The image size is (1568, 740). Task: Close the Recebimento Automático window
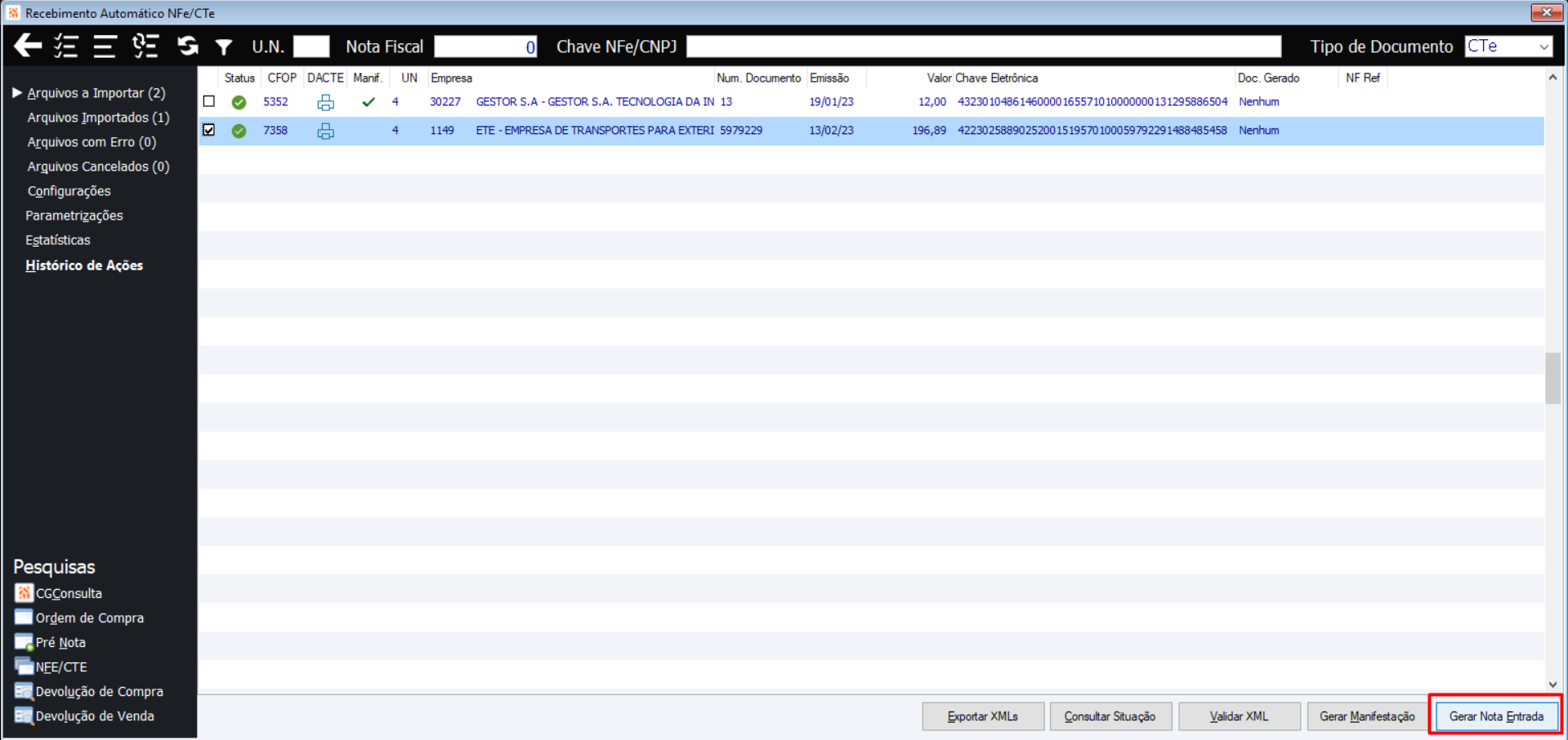click(x=1546, y=12)
